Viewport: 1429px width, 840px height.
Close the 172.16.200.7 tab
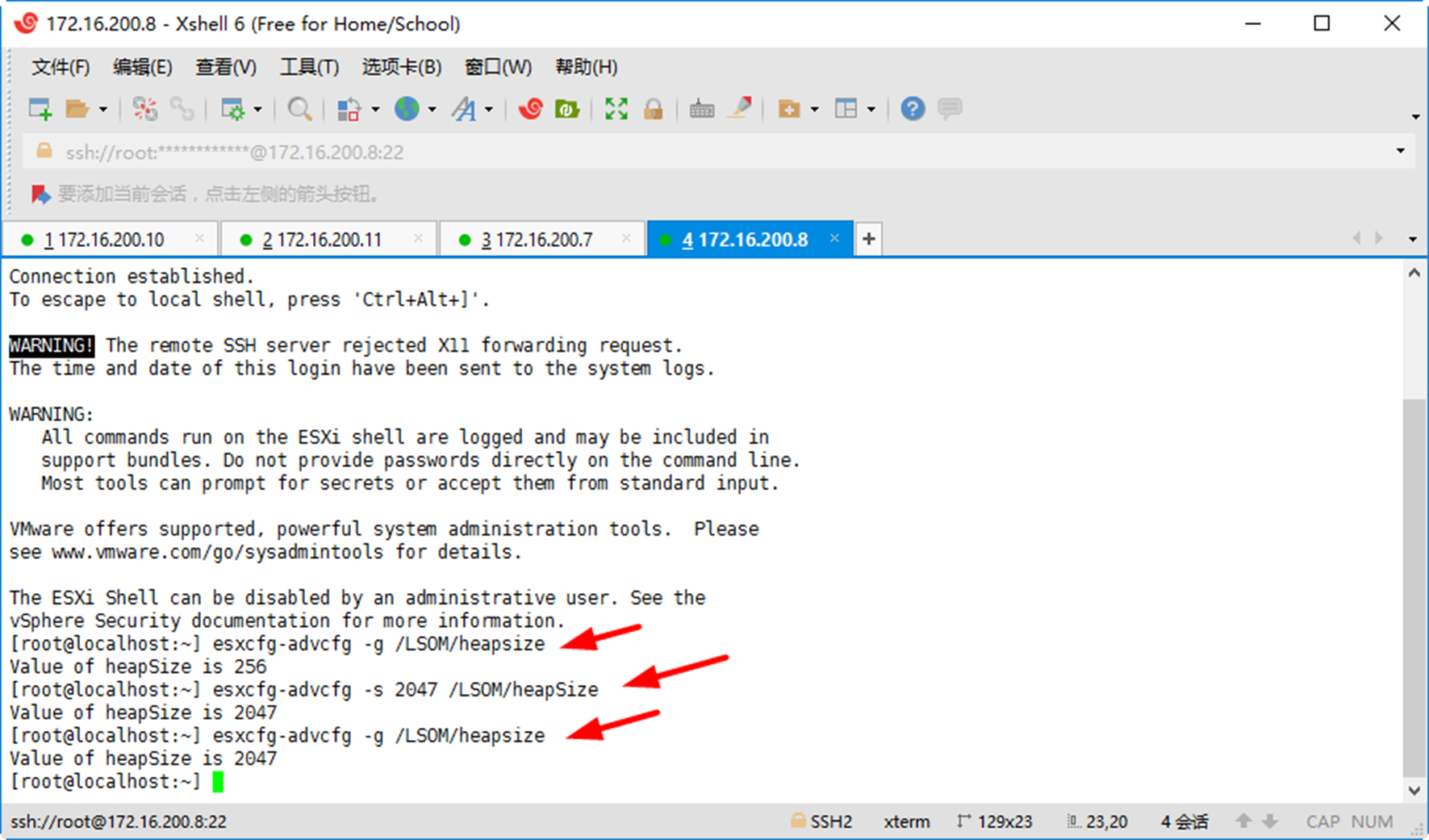point(626,238)
